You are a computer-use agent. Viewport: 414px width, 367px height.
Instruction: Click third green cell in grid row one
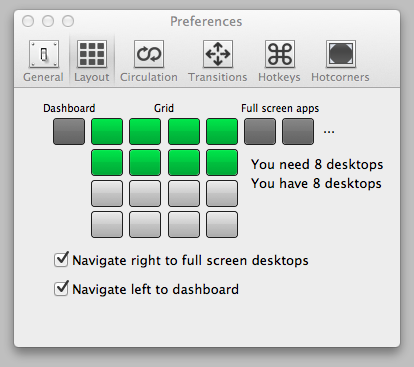[184, 131]
